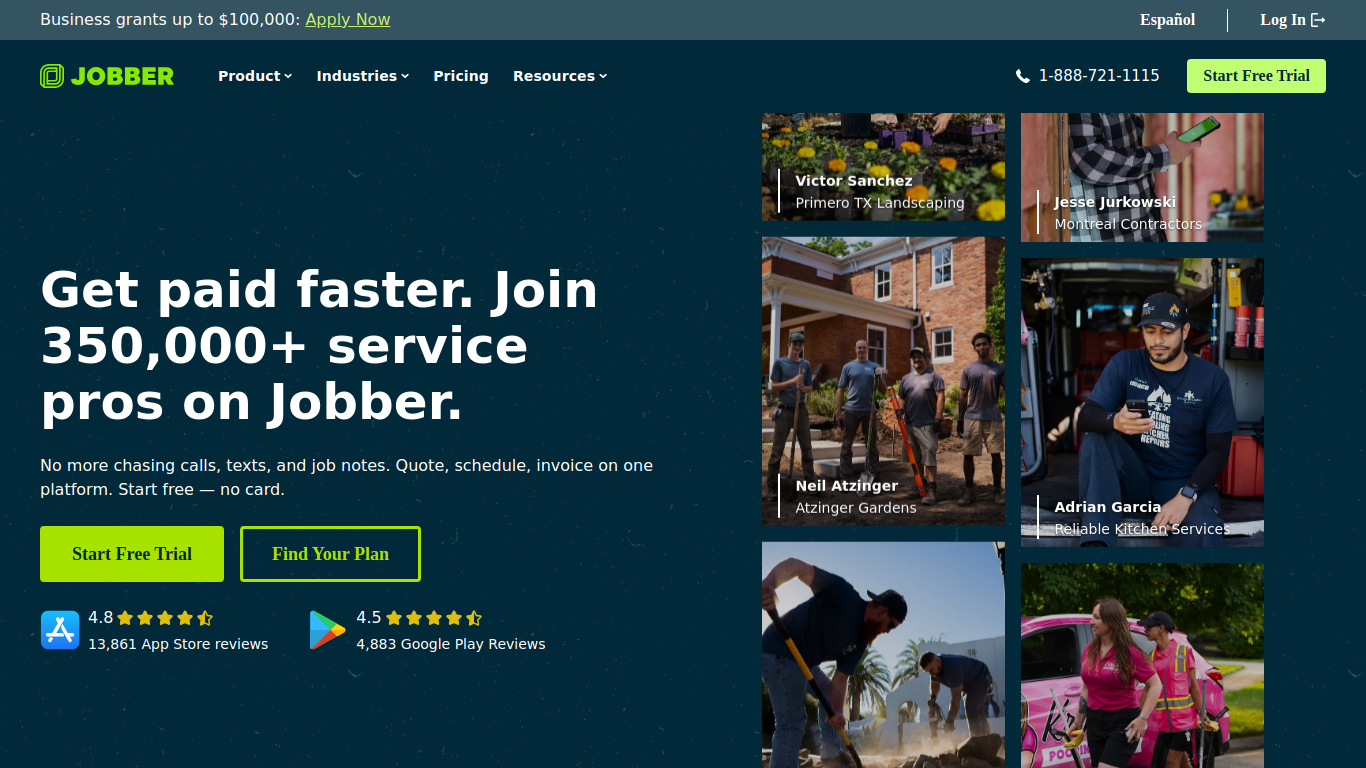The image size is (1366, 768).
Task: Click the Atzinger Gardens caption
Action: (x=856, y=508)
